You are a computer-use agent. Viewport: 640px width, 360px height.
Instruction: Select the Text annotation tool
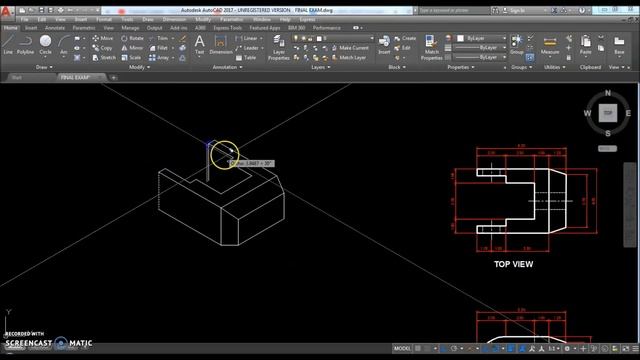click(x=199, y=44)
